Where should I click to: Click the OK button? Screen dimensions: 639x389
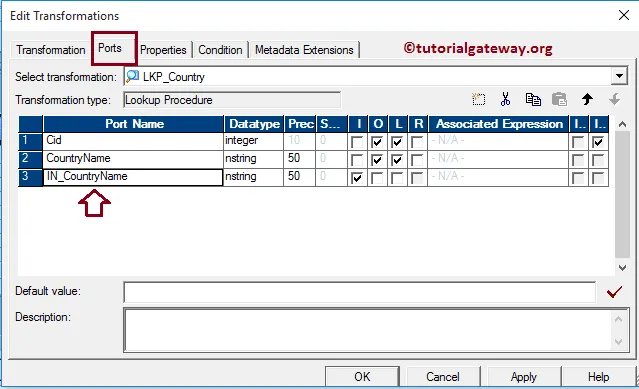click(362, 376)
